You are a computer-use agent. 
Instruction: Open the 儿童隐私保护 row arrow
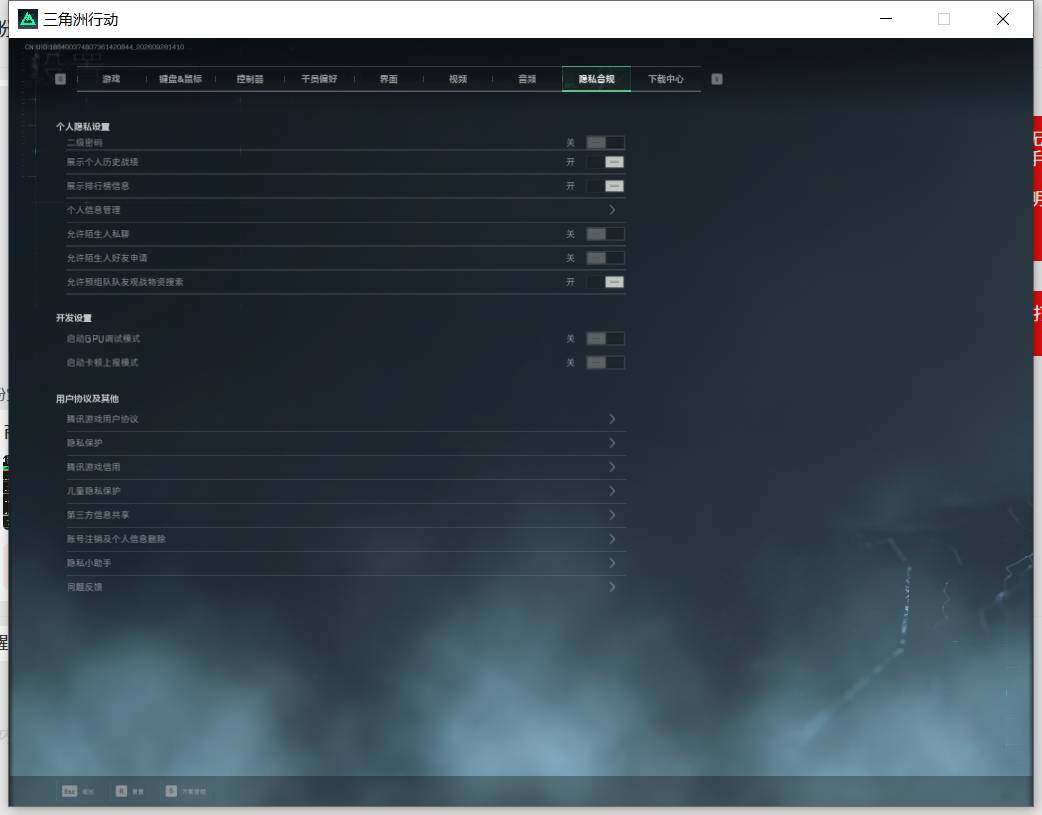tap(612, 491)
